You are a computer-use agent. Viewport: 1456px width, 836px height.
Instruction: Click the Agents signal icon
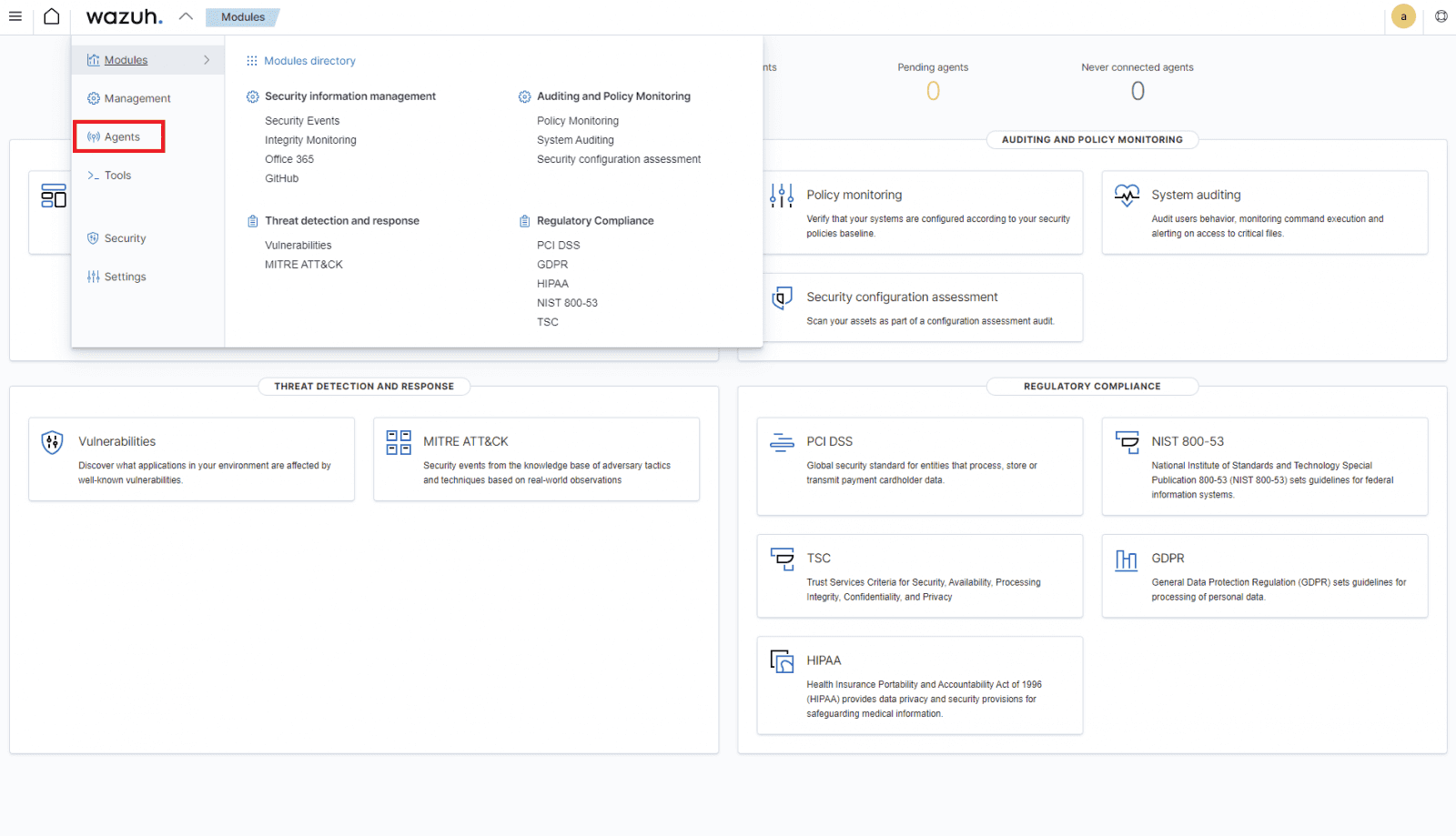(x=93, y=136)
